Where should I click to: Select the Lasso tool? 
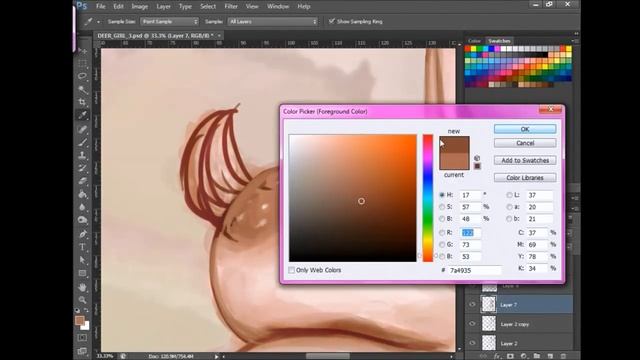(x=83, y=76)
